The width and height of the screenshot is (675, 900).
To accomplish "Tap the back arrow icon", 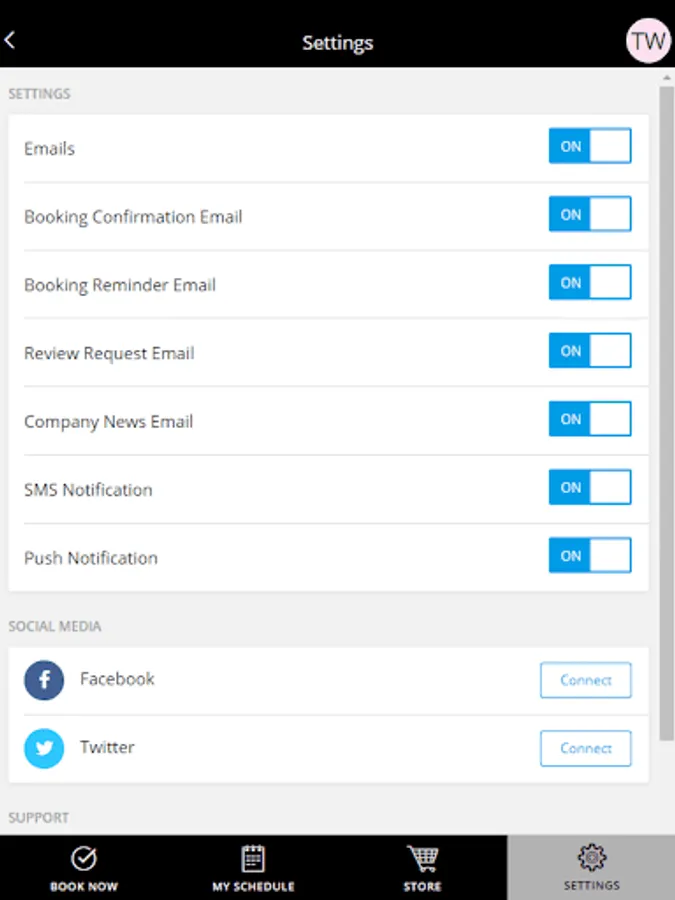I will (x=10, y=41).
